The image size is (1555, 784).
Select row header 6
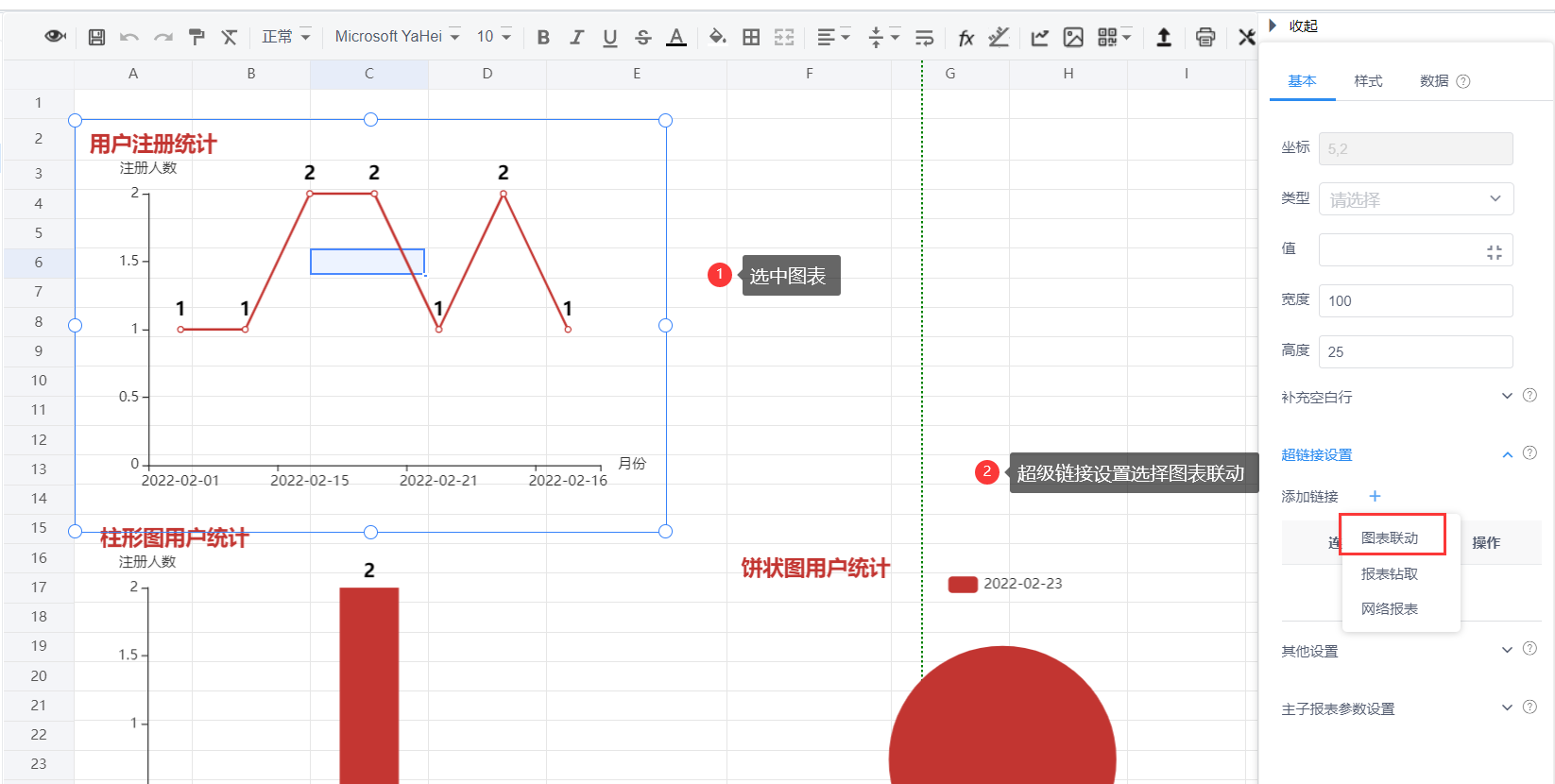click(x=39, y=263)
